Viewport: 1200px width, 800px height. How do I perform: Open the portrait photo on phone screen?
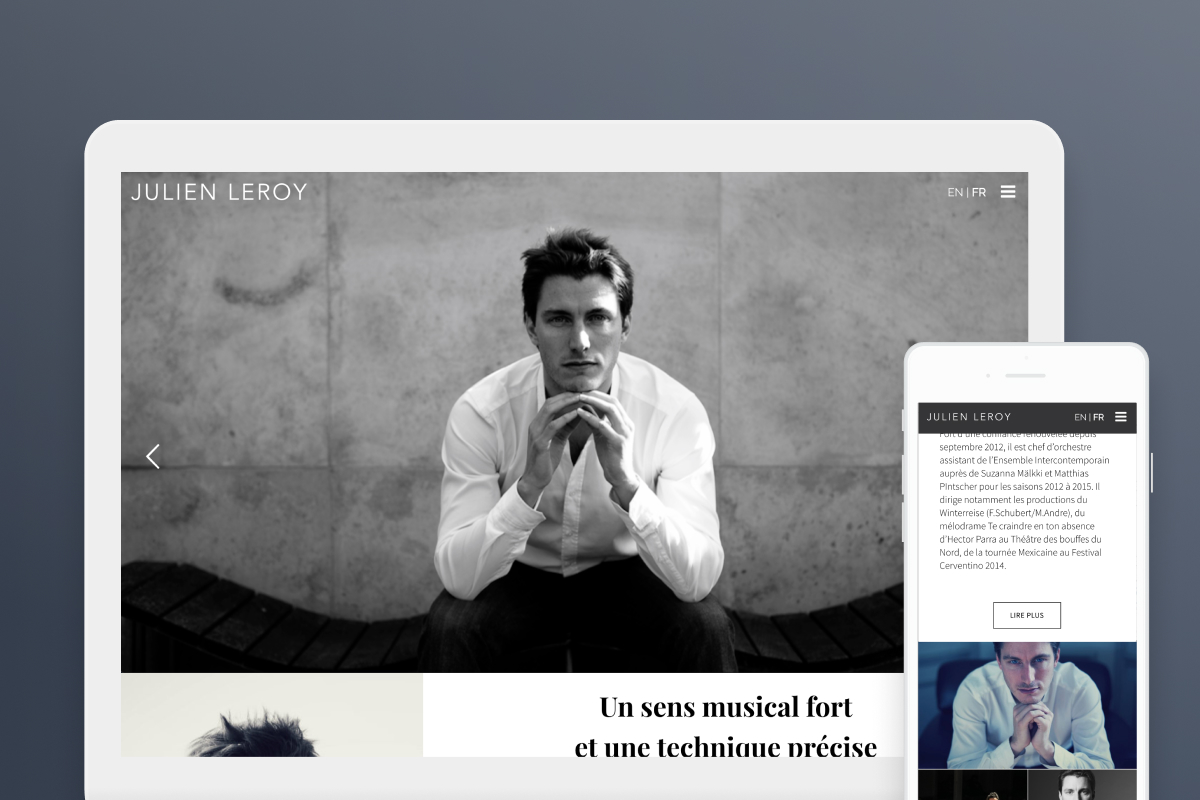(1027, 705)
